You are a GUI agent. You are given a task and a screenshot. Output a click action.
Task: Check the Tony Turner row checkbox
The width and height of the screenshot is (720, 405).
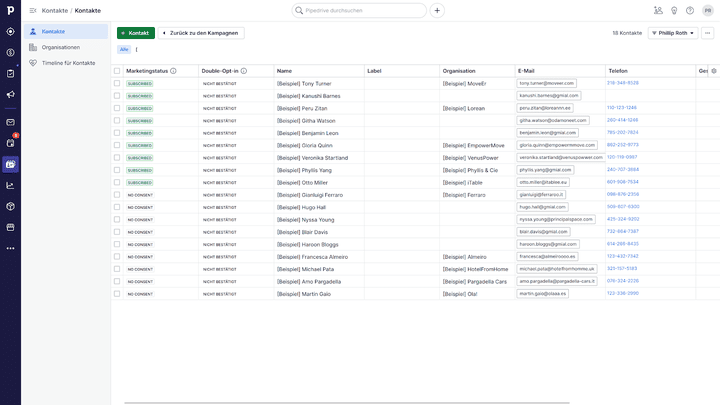(x=117, y=84)
